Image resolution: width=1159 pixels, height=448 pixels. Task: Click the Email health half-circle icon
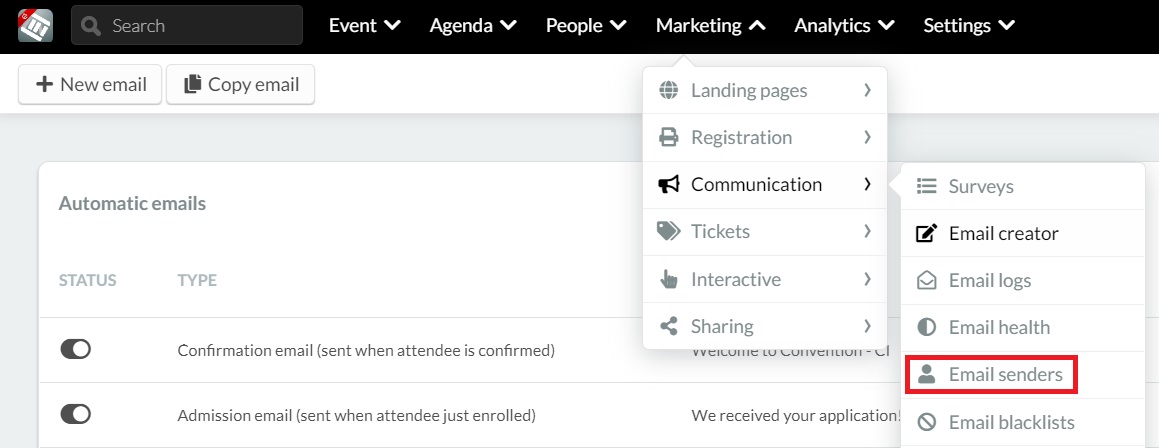point(926,327)
